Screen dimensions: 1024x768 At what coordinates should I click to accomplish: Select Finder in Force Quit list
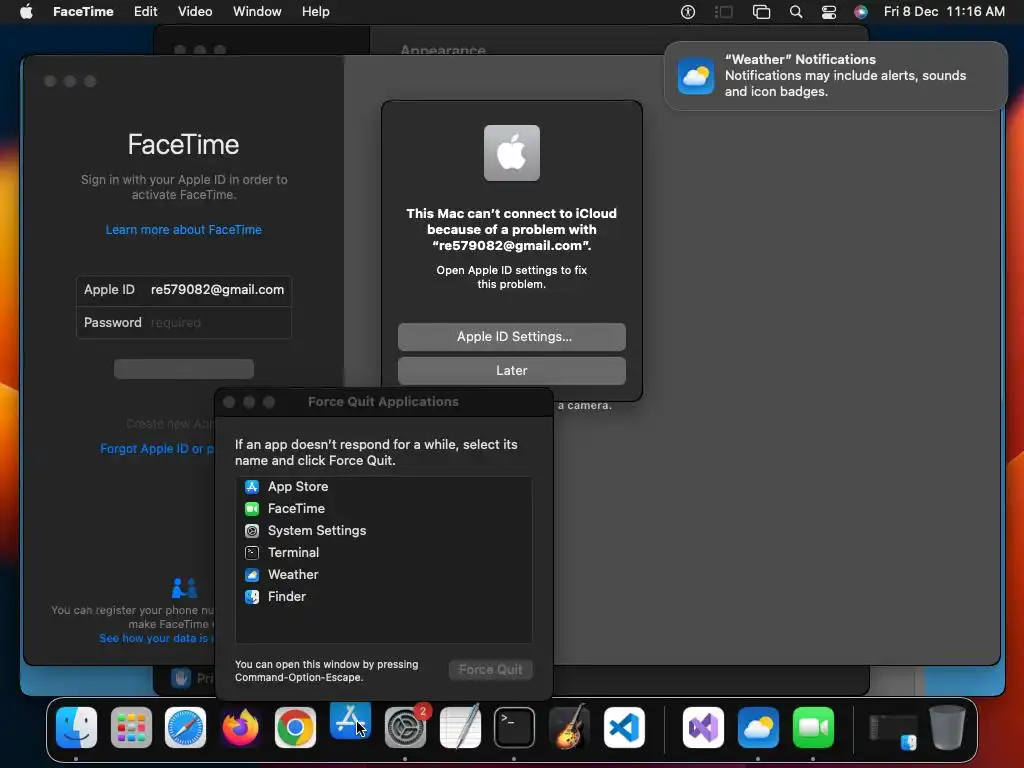383,596
